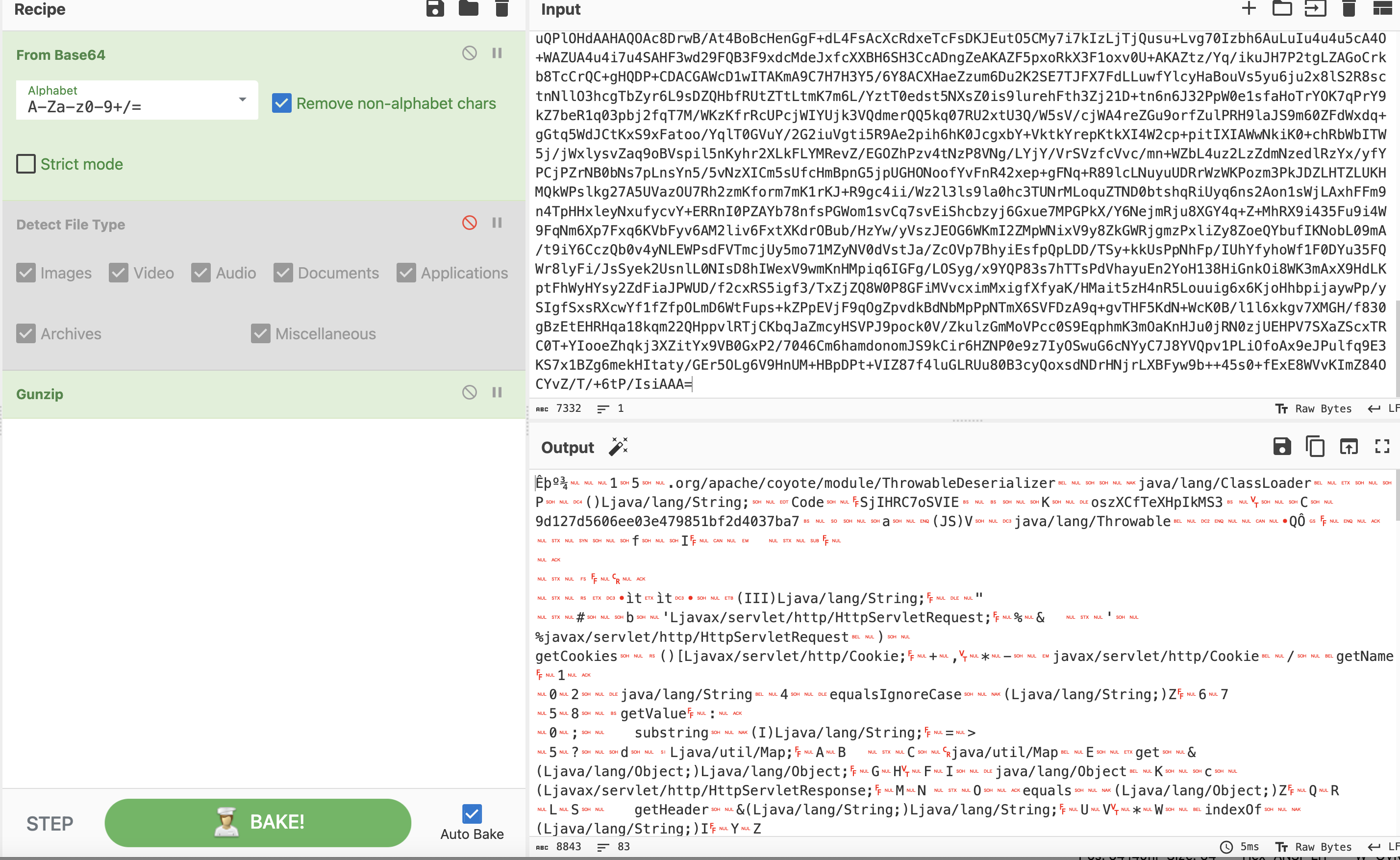Open the Base64 Alphabet dropdown

136,100
